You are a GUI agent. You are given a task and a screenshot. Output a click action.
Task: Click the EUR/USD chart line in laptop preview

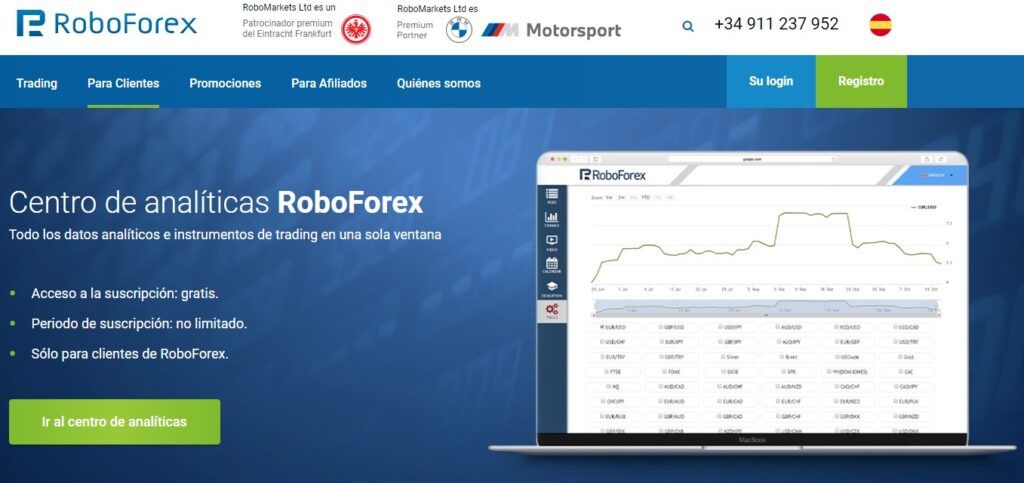click(765, 247)
